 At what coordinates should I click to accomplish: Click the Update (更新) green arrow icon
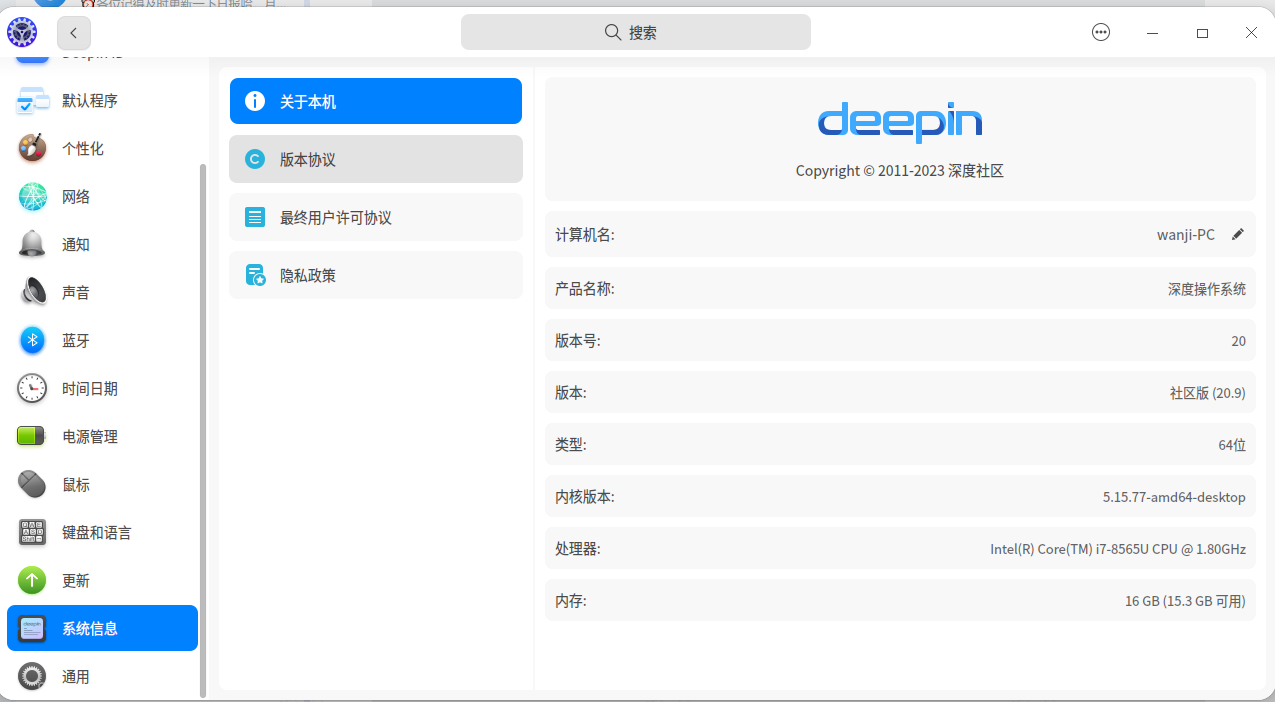click(32, 580)
